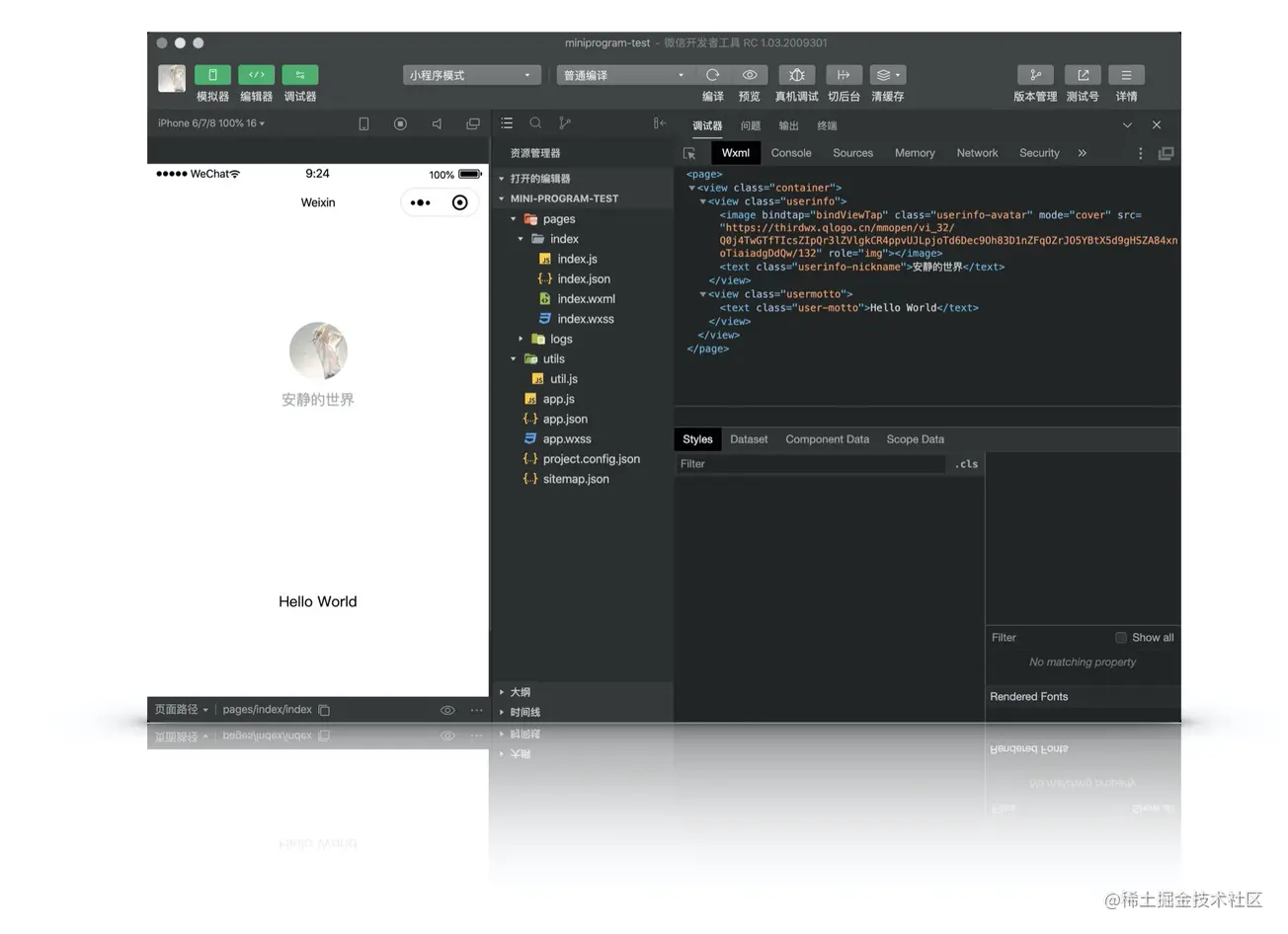The height and width of the screenshot is (934, 1288).
Task: Start real device debugging bug icon
Action: tap(796, 75)
